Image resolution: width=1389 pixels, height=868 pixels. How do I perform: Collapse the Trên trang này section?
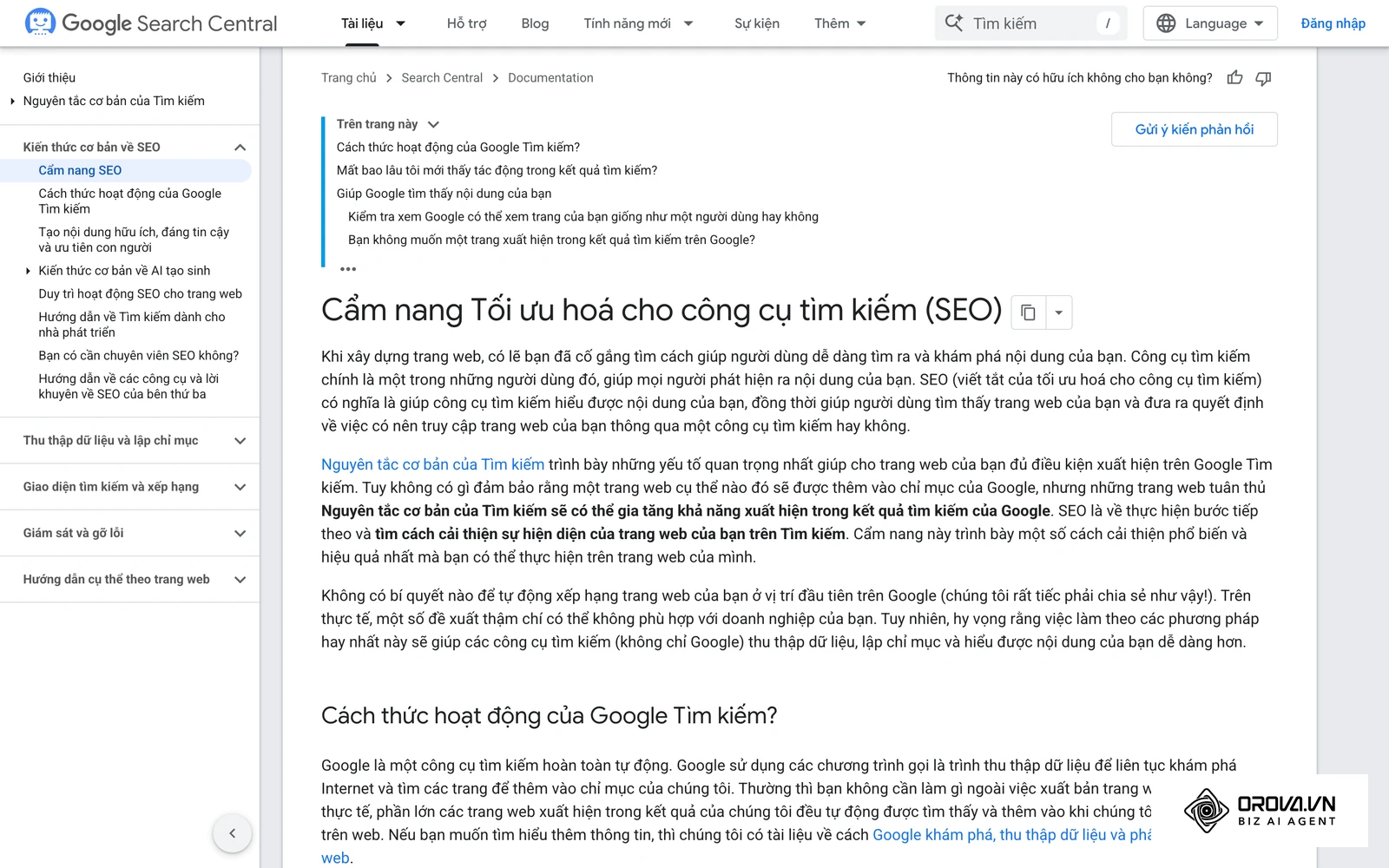(x=434, y=124)
